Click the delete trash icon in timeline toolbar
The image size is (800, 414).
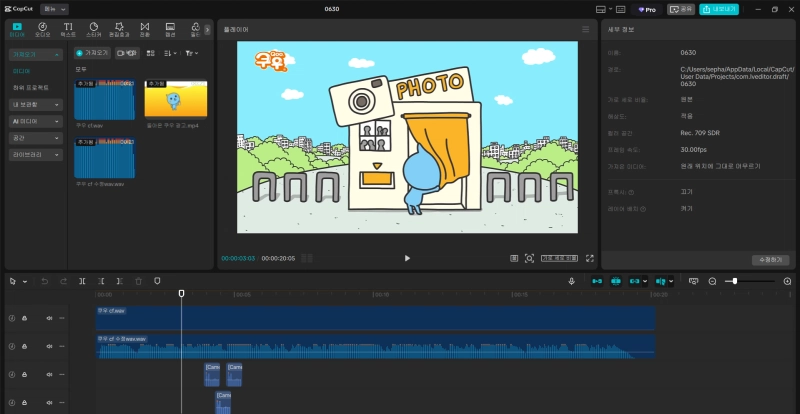pos(138,282)
